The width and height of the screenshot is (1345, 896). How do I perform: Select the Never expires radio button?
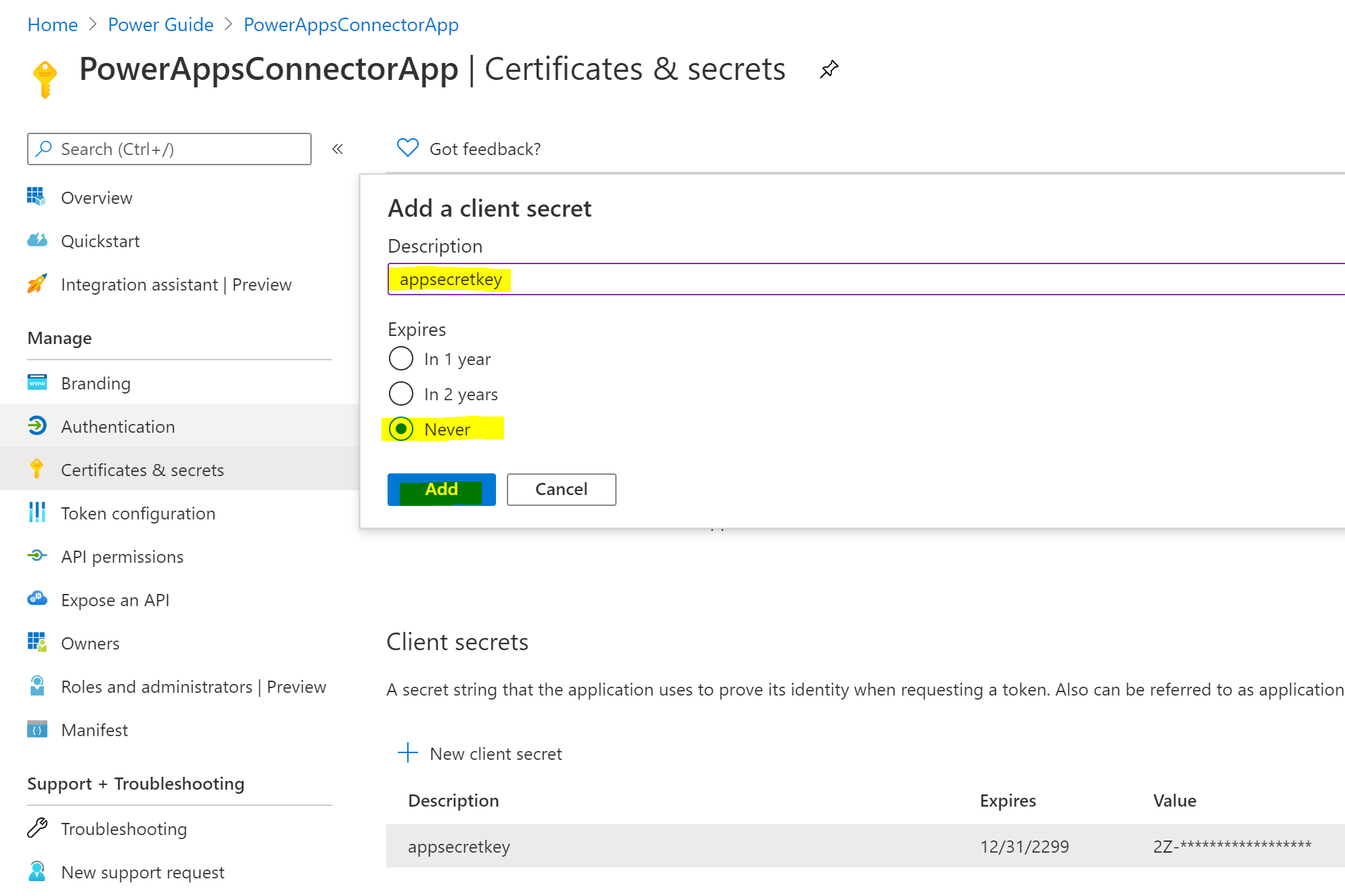pyautogui.click(x=401, y=429)
